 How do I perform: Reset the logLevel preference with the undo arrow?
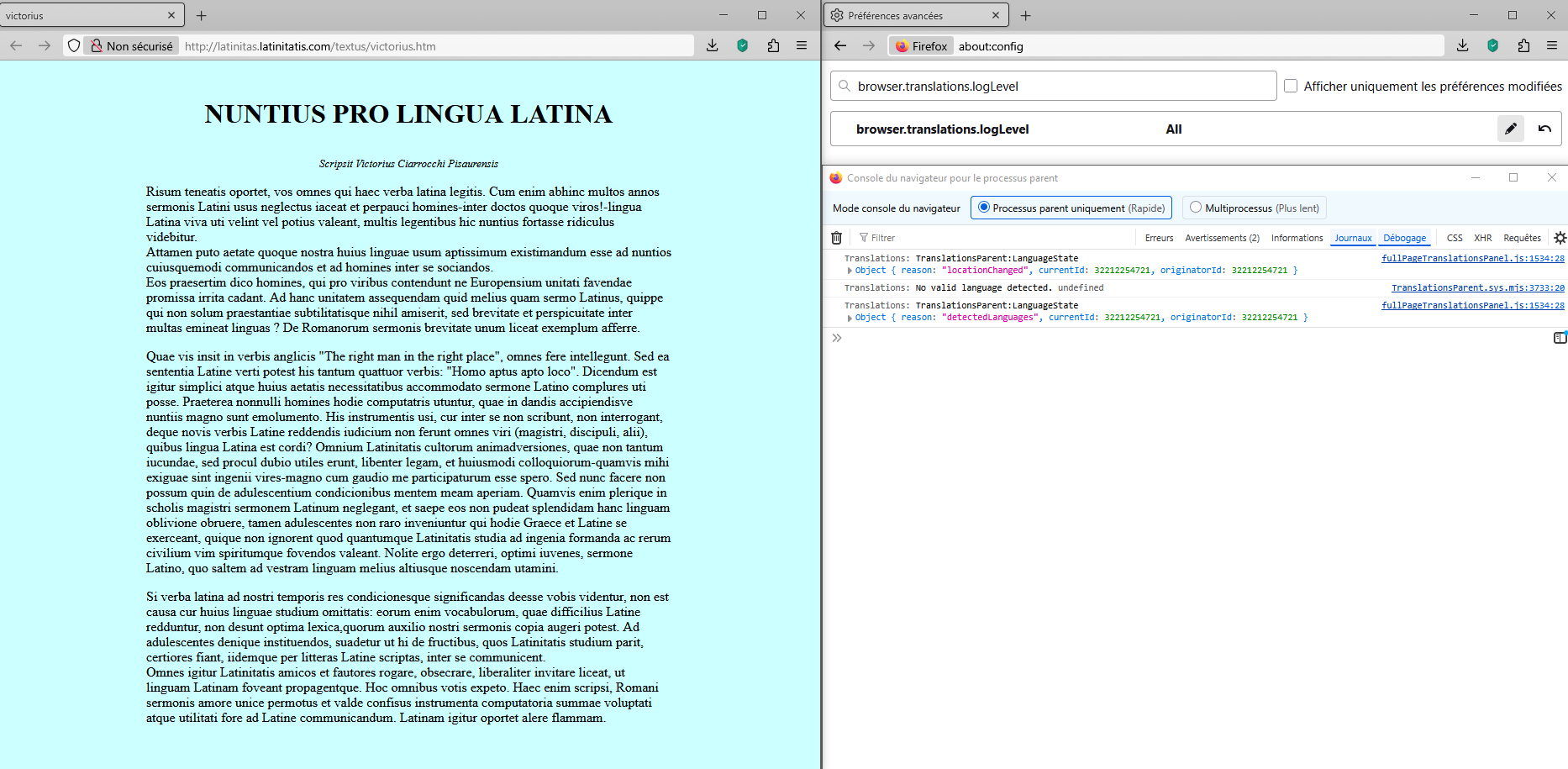pos(1544,129)
